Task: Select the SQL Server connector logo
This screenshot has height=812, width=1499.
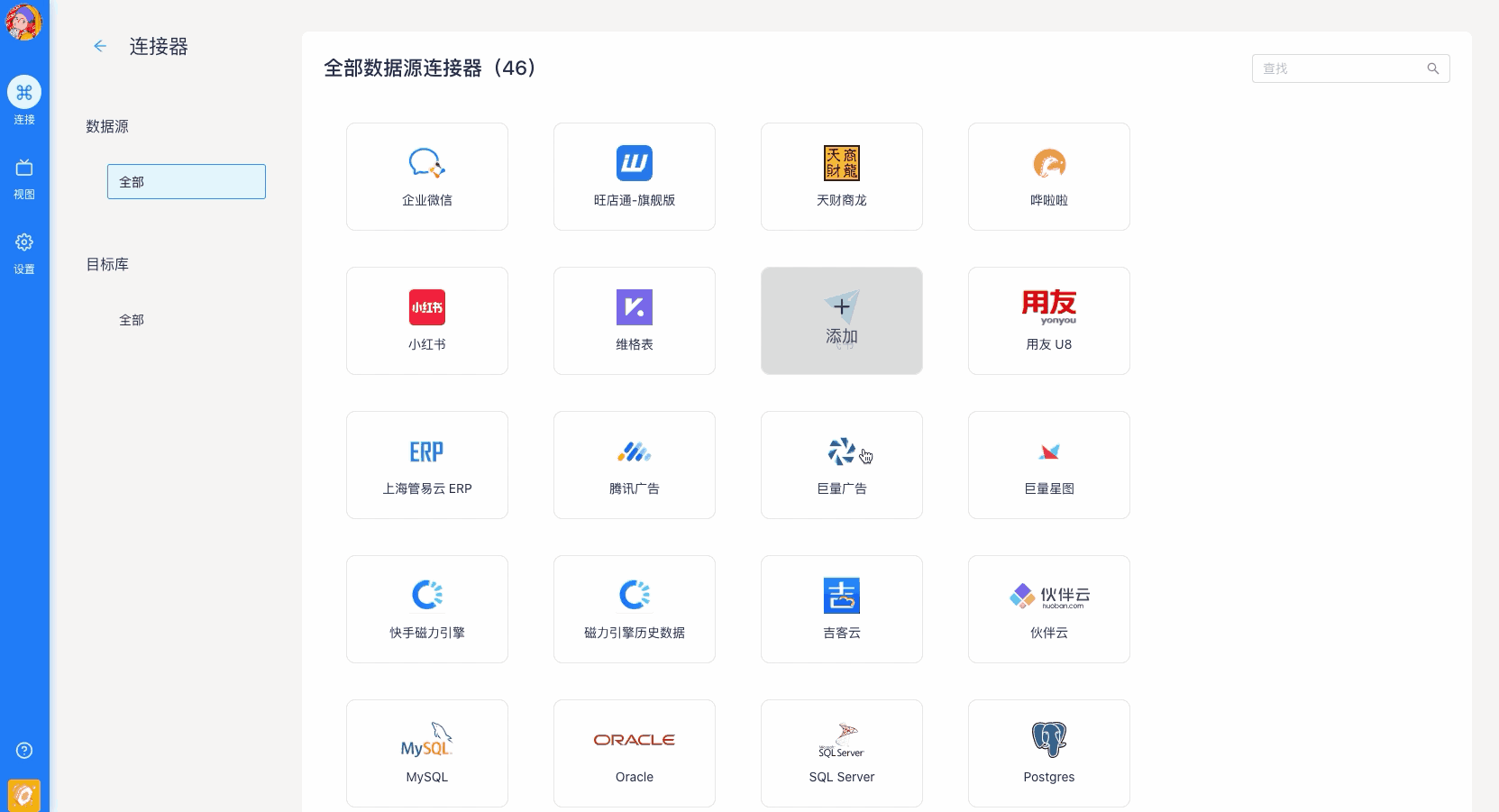Action: 842,740
